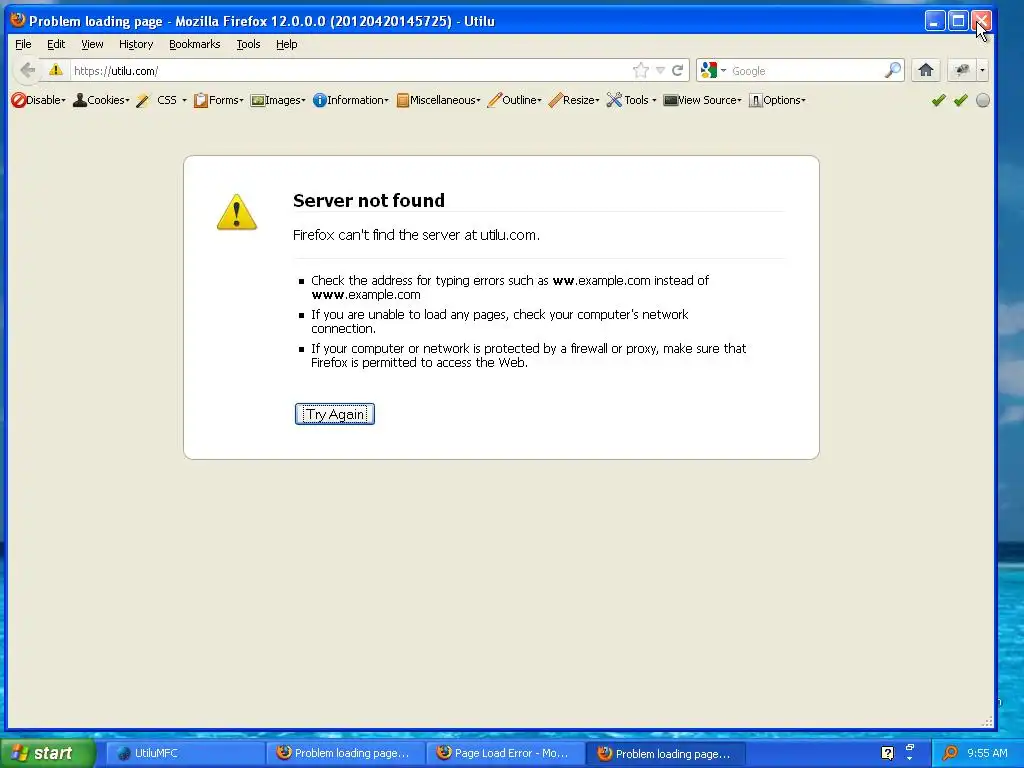The height and width of the screenshot is (768, 1024).
Task: Click text "Firefox can't find the server at utilu.com."
Action: pyautogui.click(x=416, y=235)
